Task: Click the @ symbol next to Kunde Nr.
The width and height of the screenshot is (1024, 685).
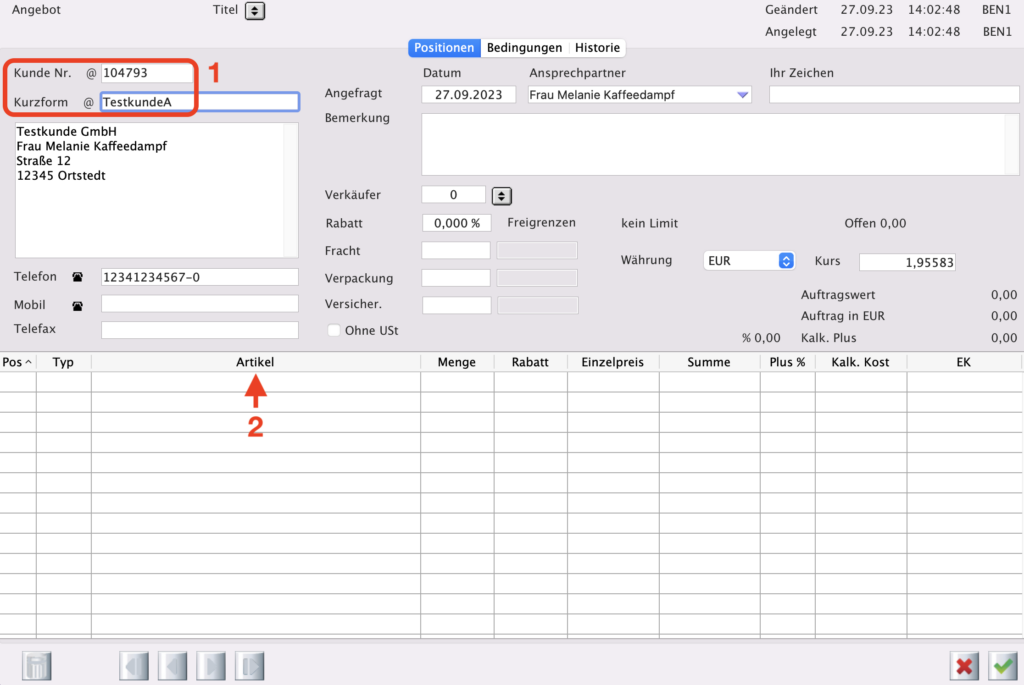Action: pos(90,74)
